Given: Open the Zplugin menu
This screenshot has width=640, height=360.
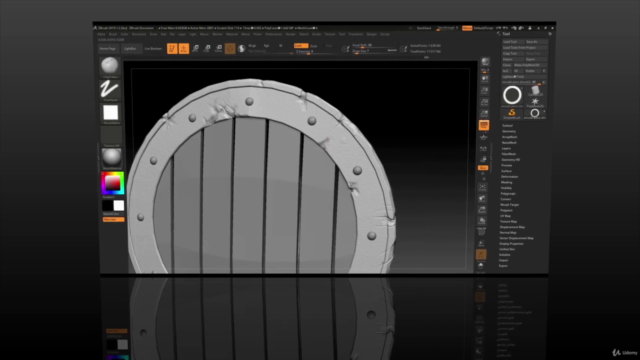Looking at the screenshot, I should [371, 34].
